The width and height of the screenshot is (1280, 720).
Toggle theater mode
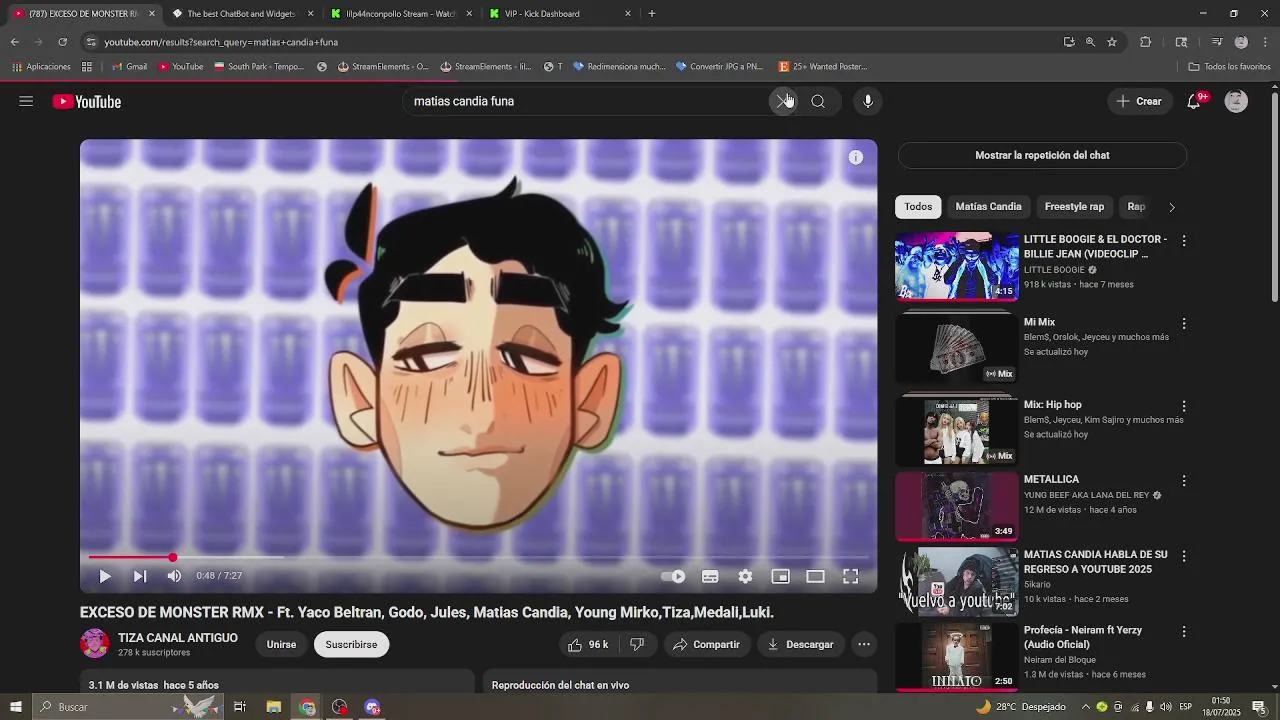815,576
